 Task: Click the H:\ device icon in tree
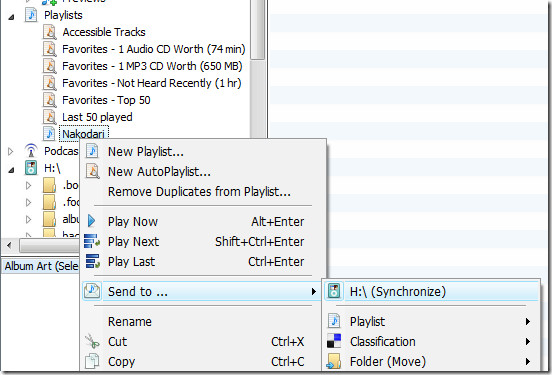coord(31,168)
